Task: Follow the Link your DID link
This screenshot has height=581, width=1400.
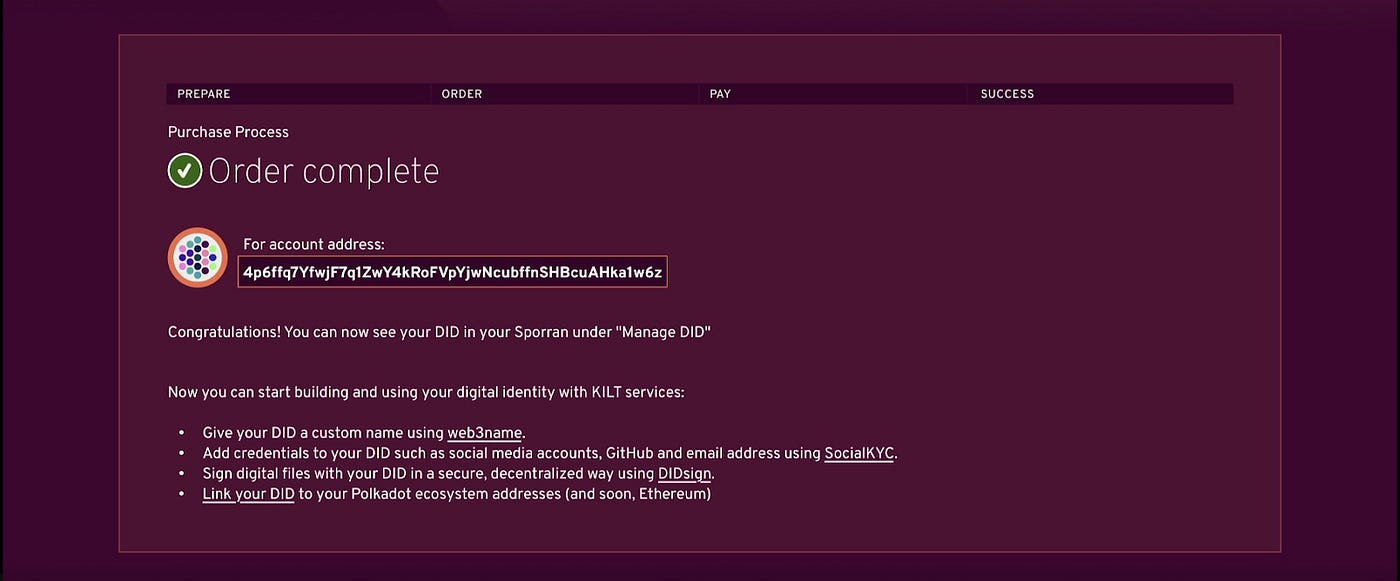Action: click(248, 494)
